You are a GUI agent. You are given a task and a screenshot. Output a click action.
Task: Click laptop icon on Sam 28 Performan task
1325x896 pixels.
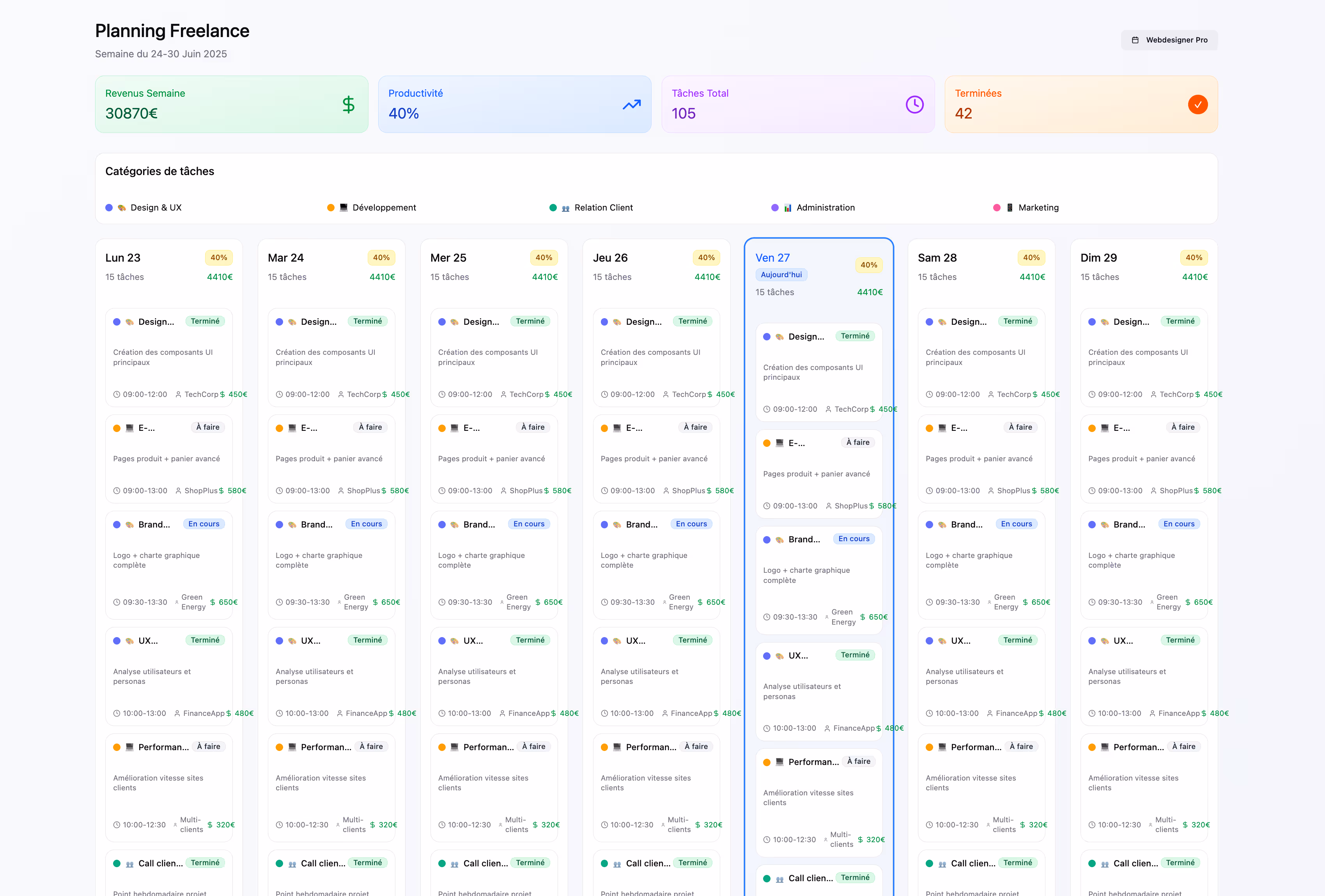[x=942, y=747]
